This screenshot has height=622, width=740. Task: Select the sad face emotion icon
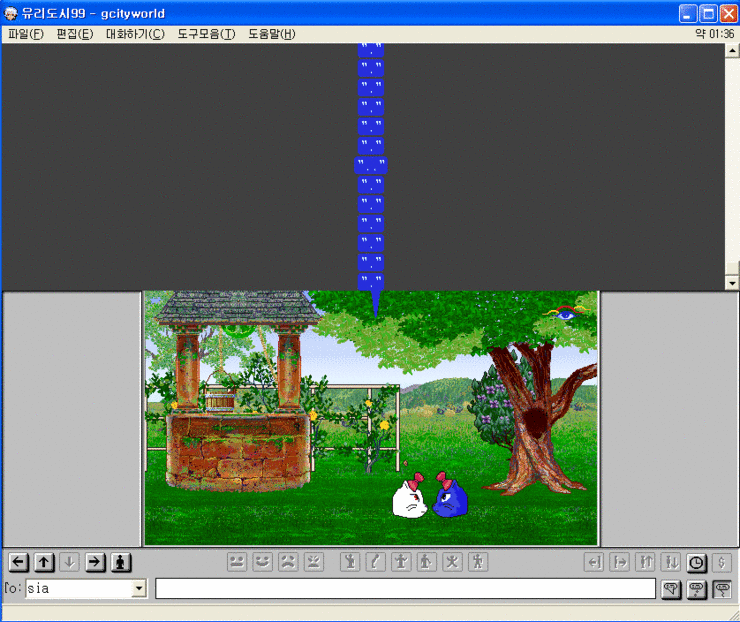288,562
